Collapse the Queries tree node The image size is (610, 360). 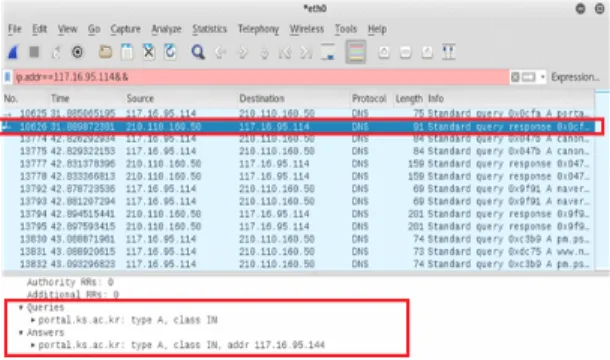pos(21,307)
